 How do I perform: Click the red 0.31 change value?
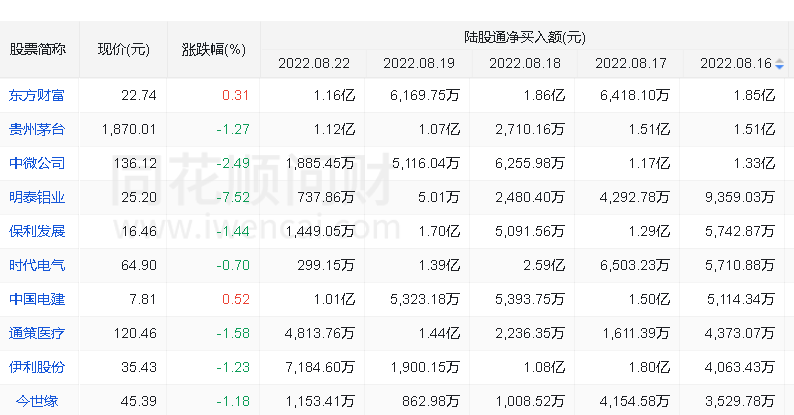coord(235,95)
